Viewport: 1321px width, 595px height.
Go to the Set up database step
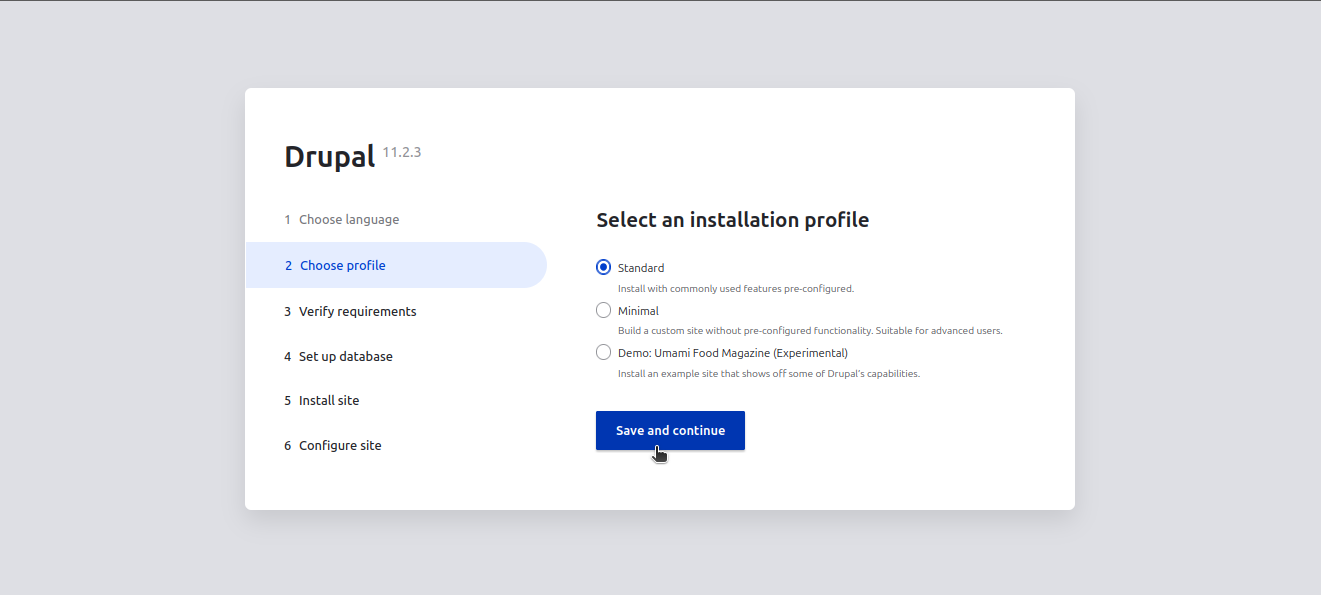[x=345, y=356]
